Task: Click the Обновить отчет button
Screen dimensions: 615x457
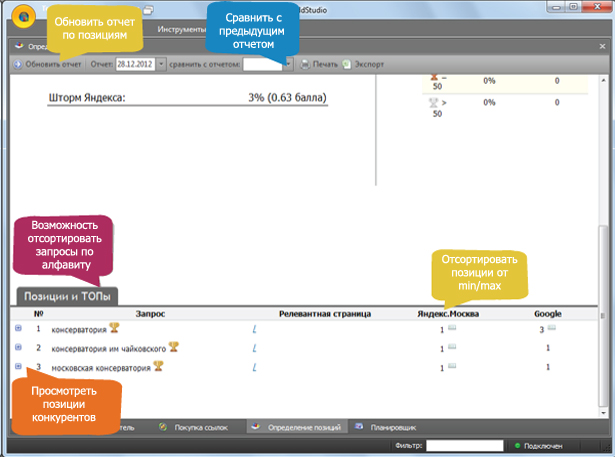Action: click(47, 64)
